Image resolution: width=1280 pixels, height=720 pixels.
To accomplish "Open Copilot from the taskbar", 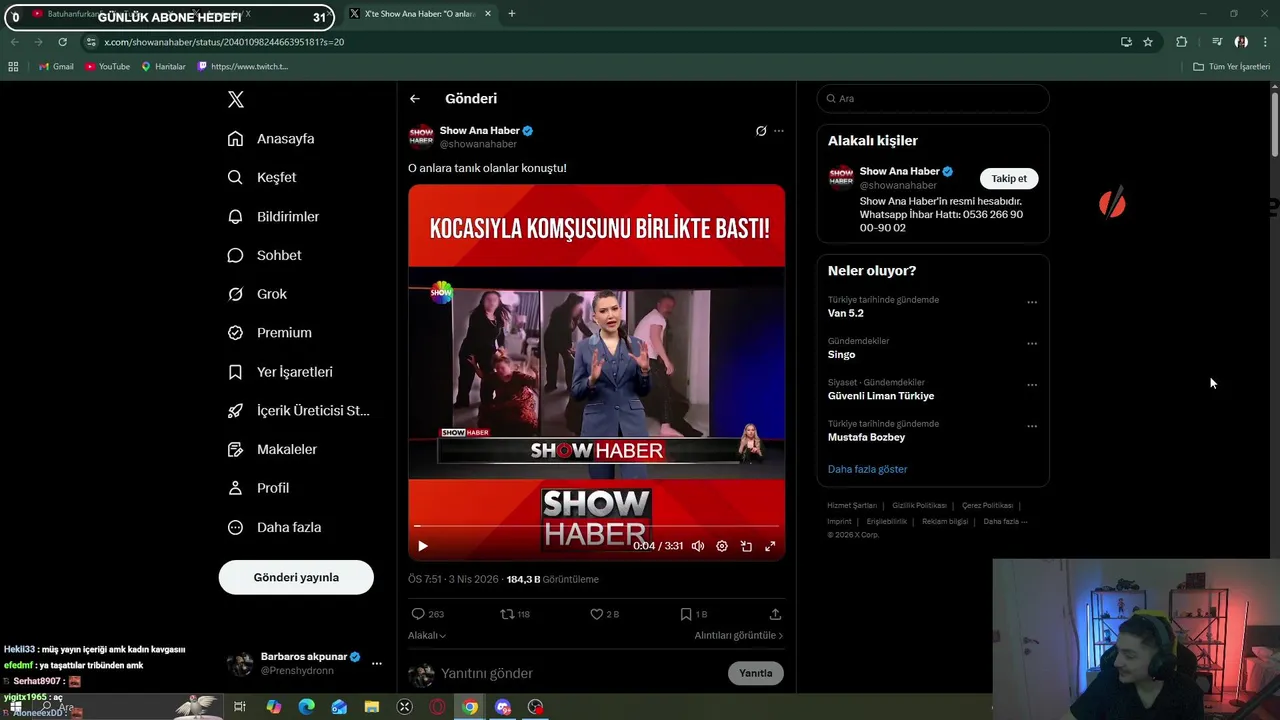I will coord(273,707).
